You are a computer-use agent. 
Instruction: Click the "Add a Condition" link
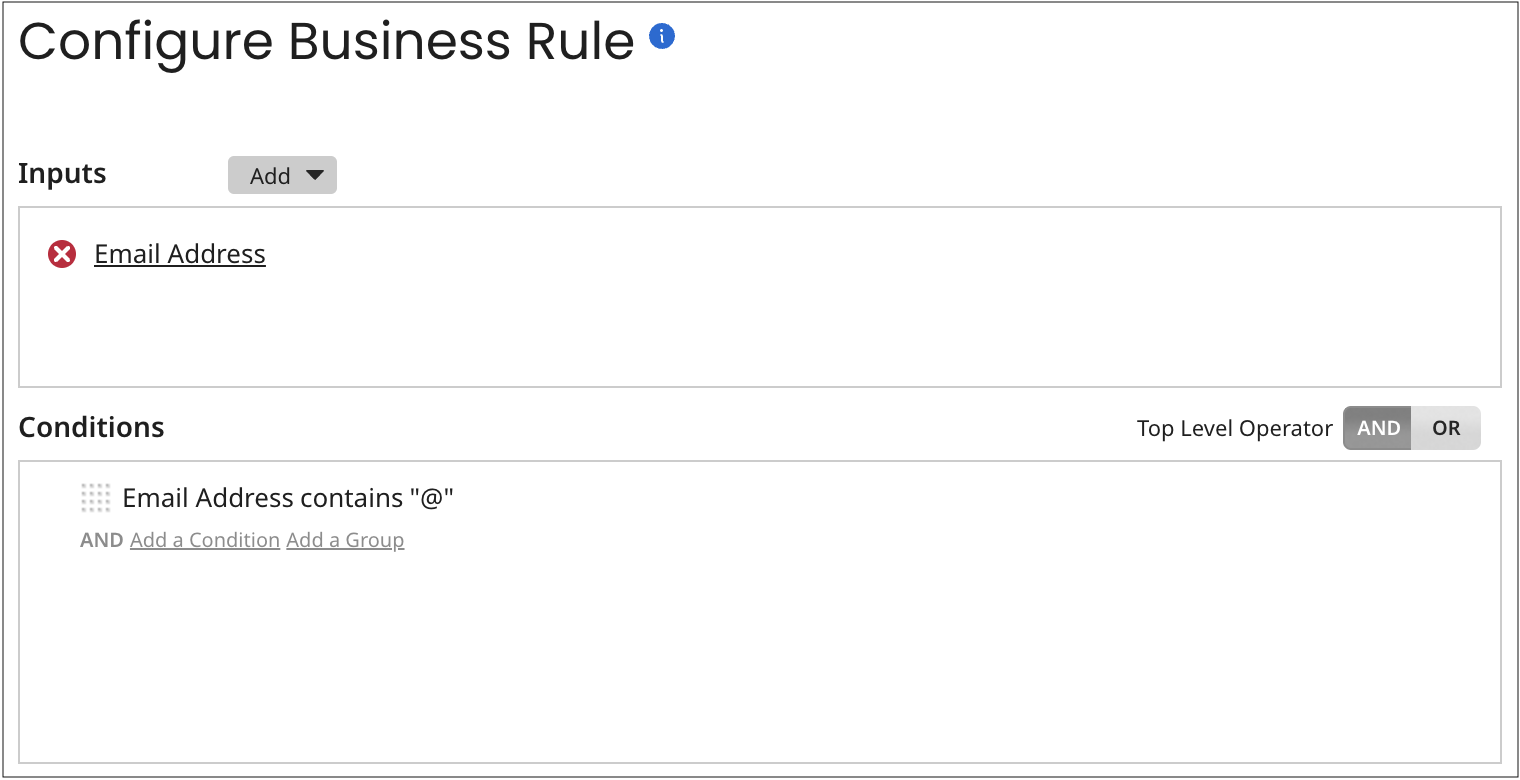pos(205,541)
